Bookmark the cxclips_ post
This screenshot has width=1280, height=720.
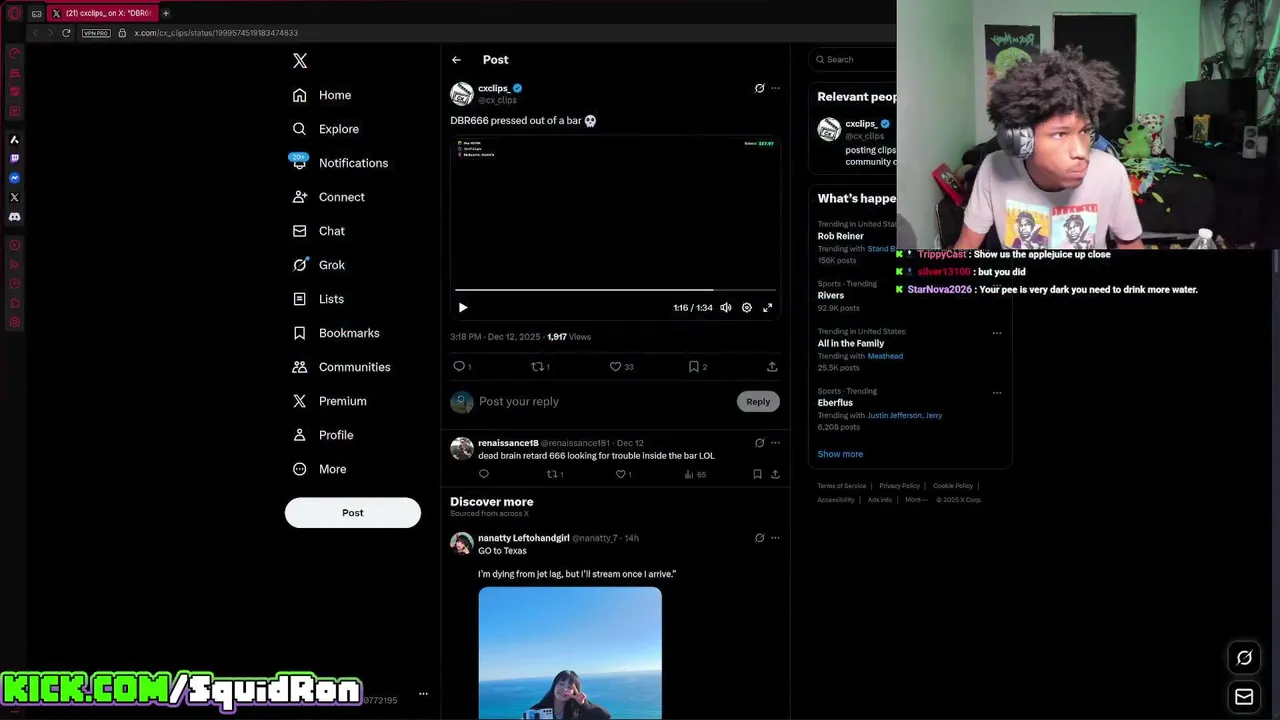point(697,367)
